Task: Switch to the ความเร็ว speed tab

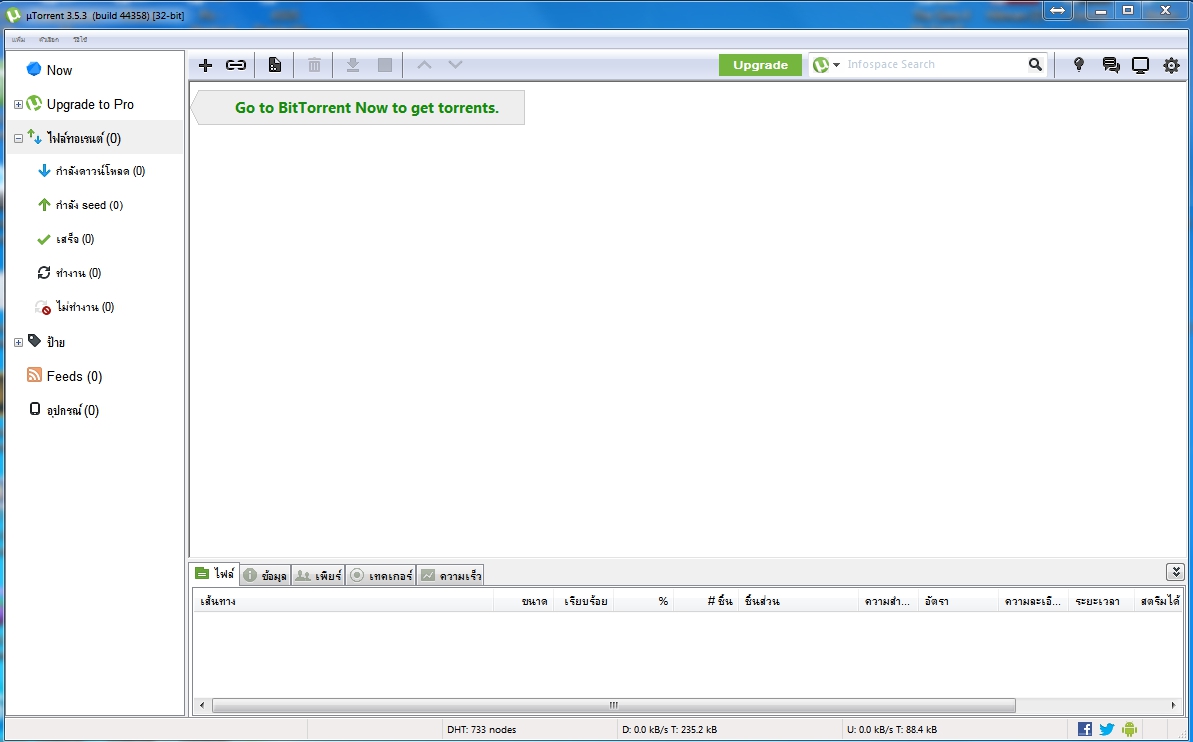Action: tap(450, 575)
